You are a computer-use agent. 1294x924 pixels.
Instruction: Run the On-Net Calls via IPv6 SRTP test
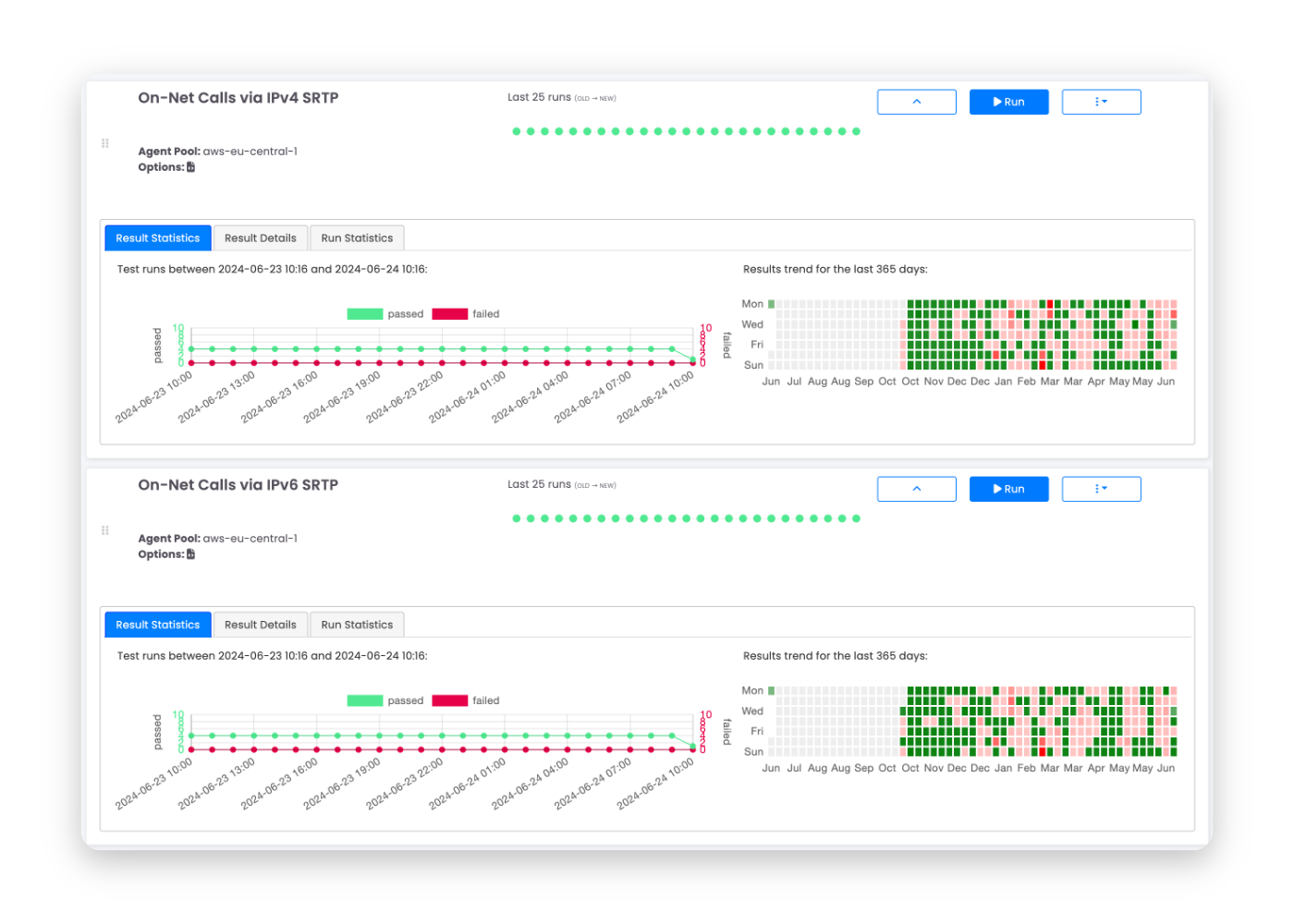pos(1008,489)
